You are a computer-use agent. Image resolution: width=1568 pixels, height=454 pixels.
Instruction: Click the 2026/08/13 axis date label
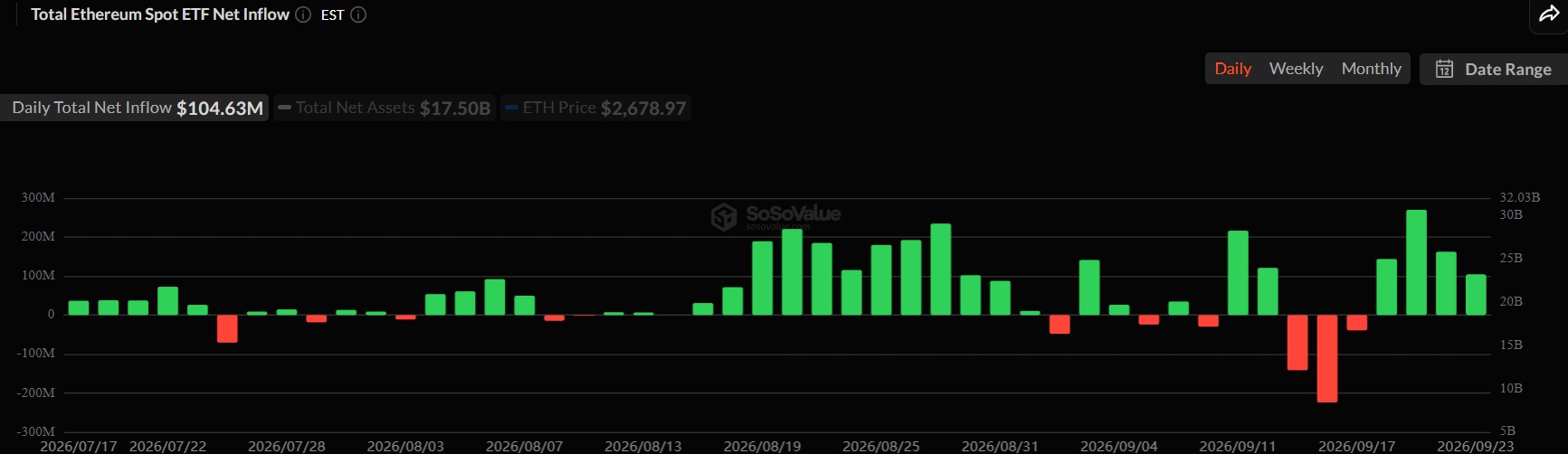(x=643, y=447)
